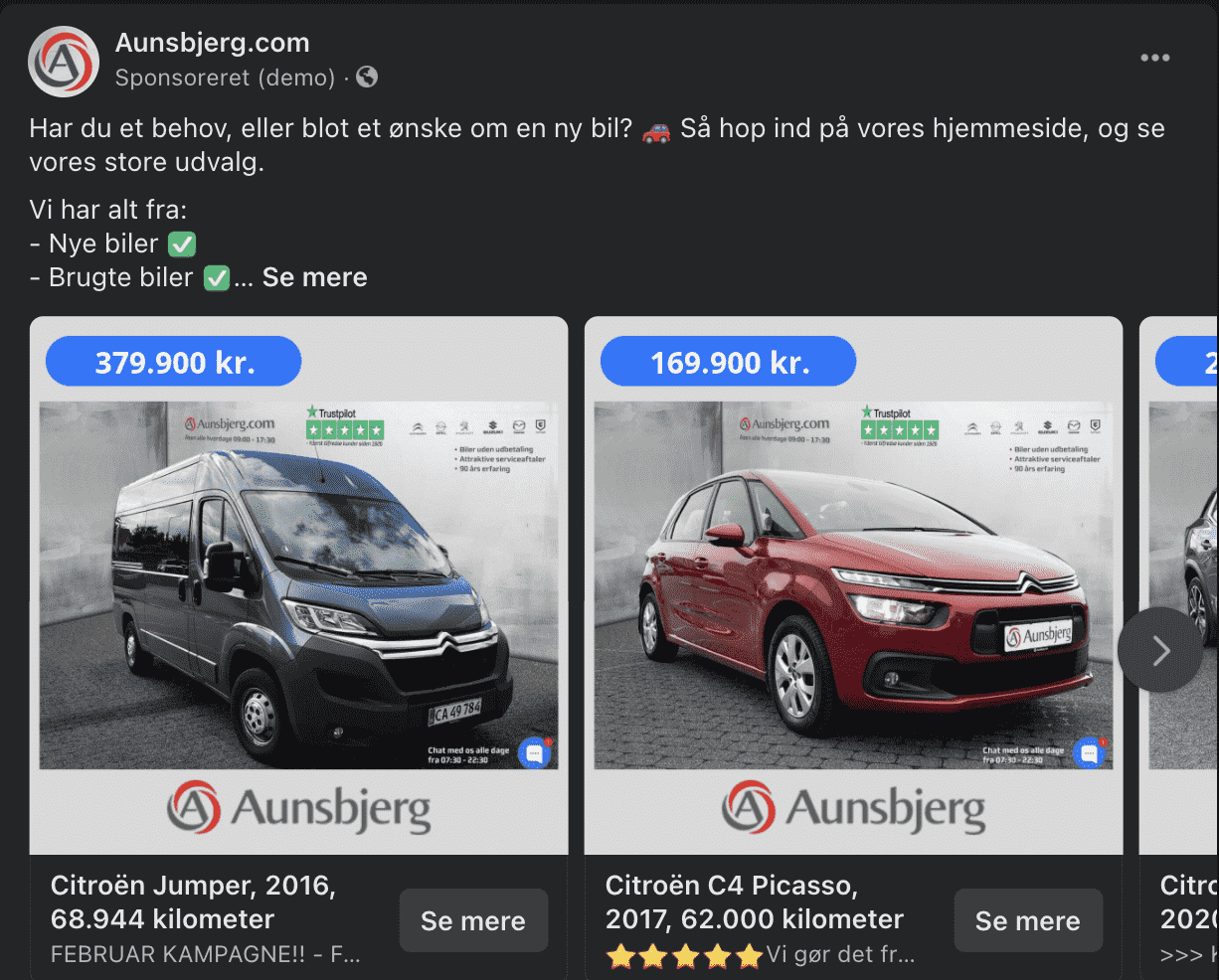The image size is (1219, 980).
Task: Click the 379.900 kr. price badge
Action: pos(174,362)
